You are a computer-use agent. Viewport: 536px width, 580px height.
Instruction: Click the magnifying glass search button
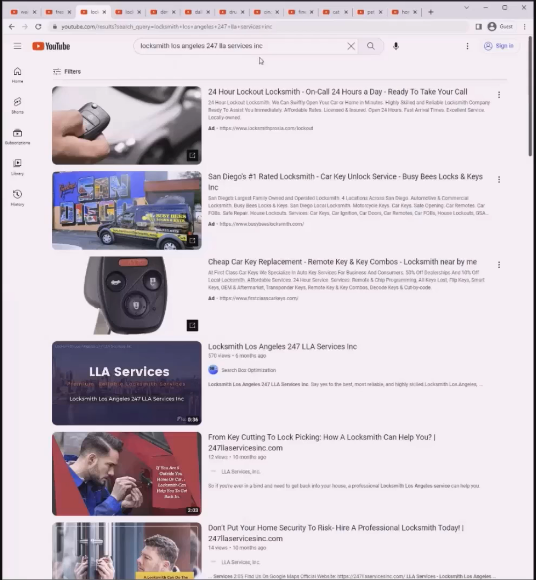371,46
